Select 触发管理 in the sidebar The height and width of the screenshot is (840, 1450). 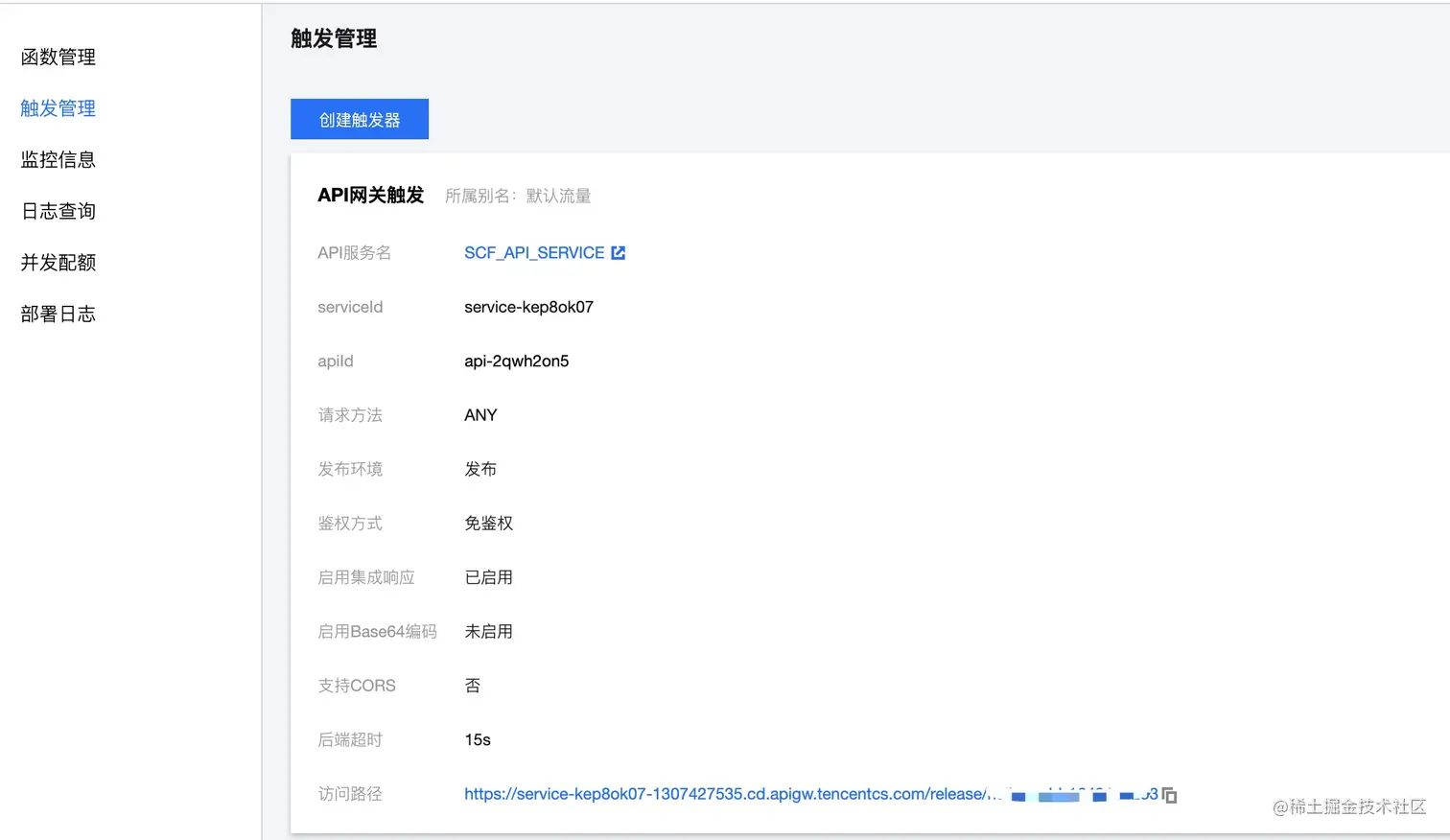(x=58, y=108)
